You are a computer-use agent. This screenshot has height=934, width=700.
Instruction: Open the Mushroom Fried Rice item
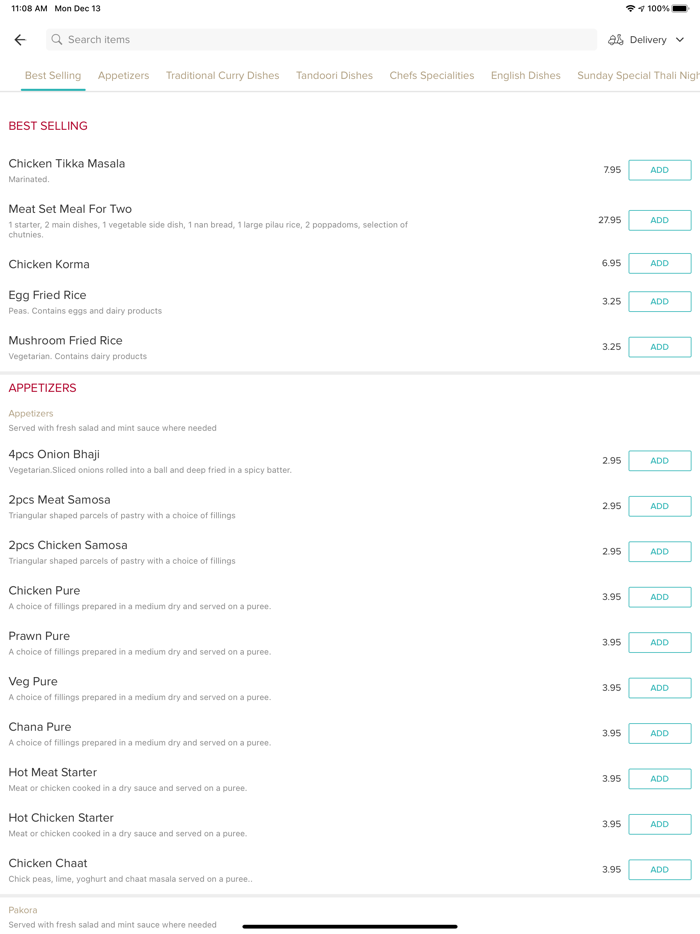(x=66, y=341)
